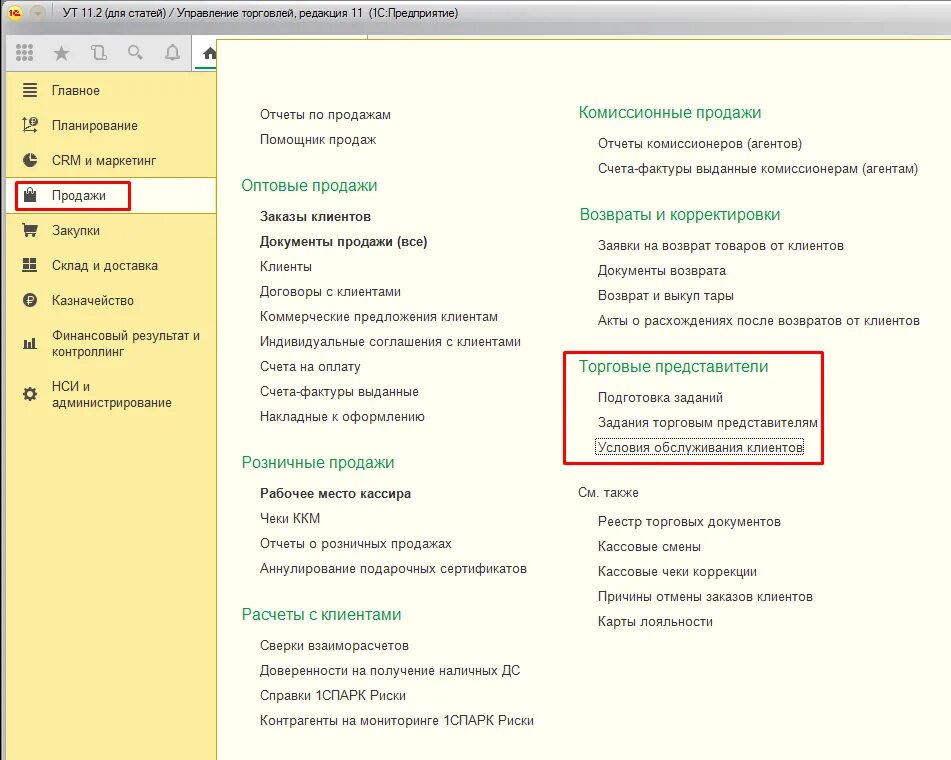This screenshot has height=760, width=951.
Task: Open НСИ и администрирование section
Action: 112,394
